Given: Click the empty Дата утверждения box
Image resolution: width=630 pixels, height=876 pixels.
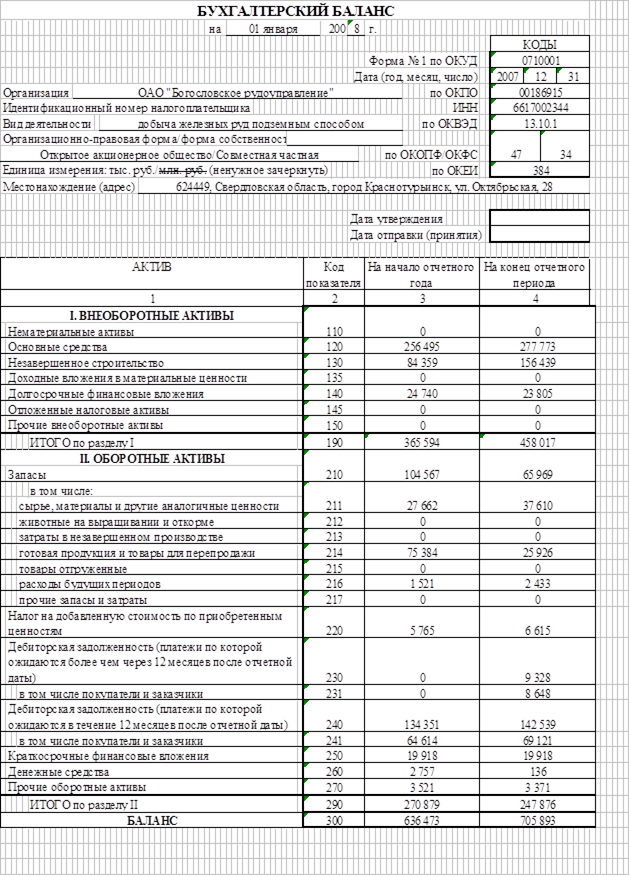Looking at the screenshot, I should click(540, 218).
